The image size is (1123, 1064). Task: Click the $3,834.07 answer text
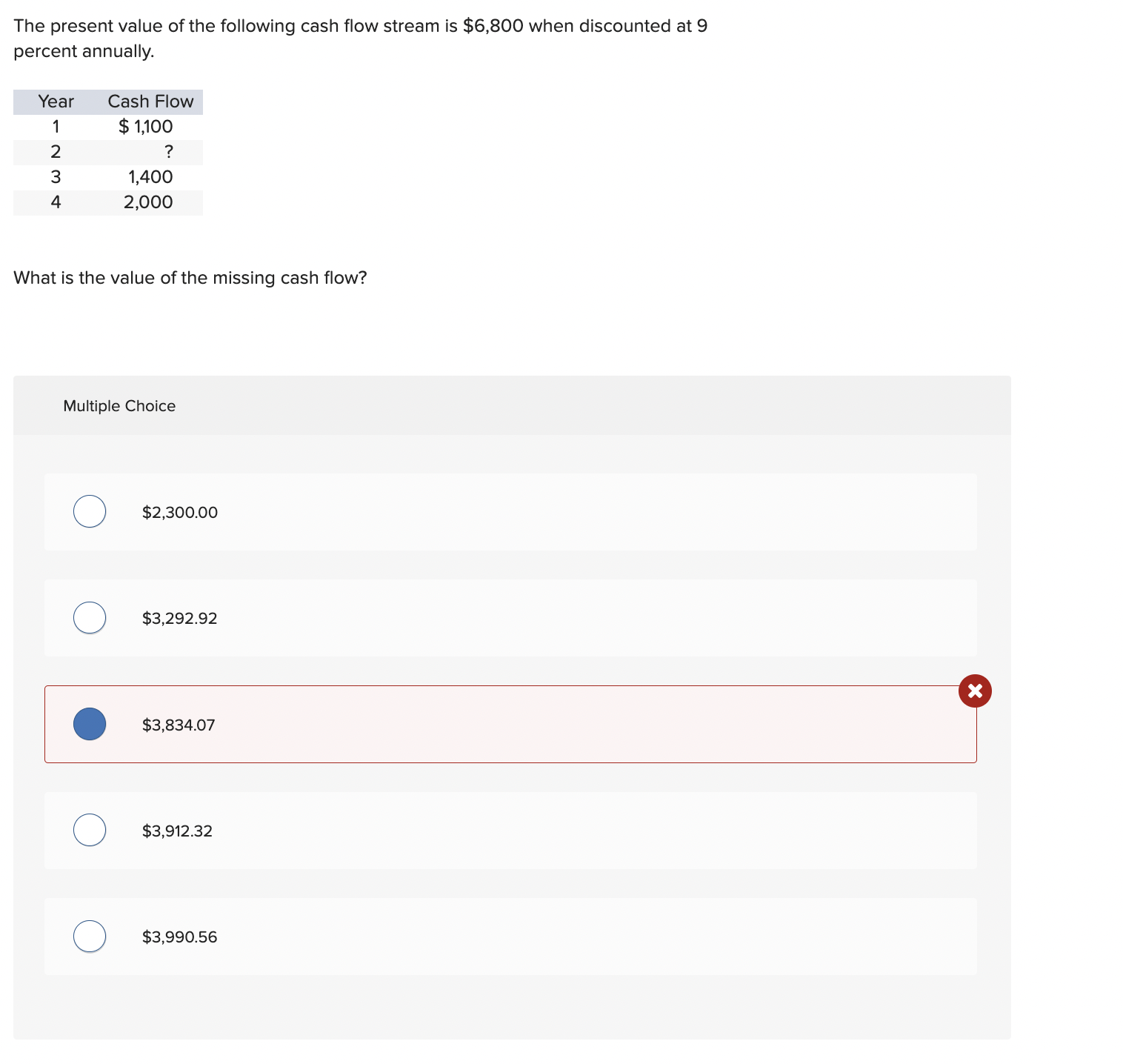(x=179, y=725)
